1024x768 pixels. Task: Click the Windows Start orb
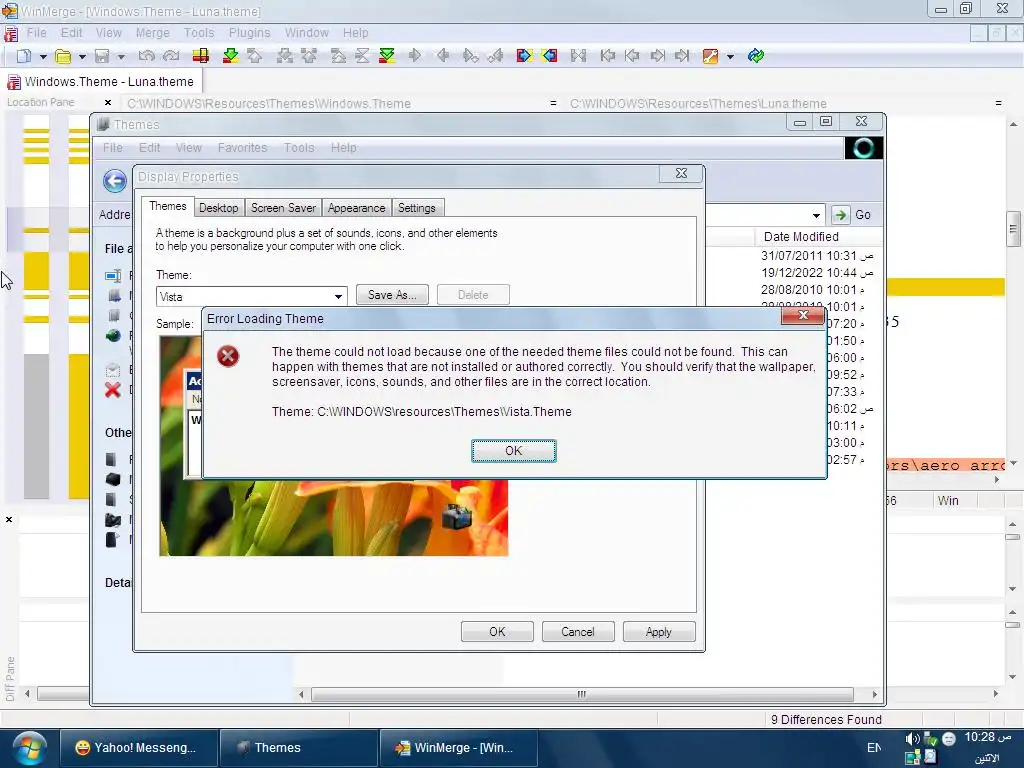coord(29,748)
